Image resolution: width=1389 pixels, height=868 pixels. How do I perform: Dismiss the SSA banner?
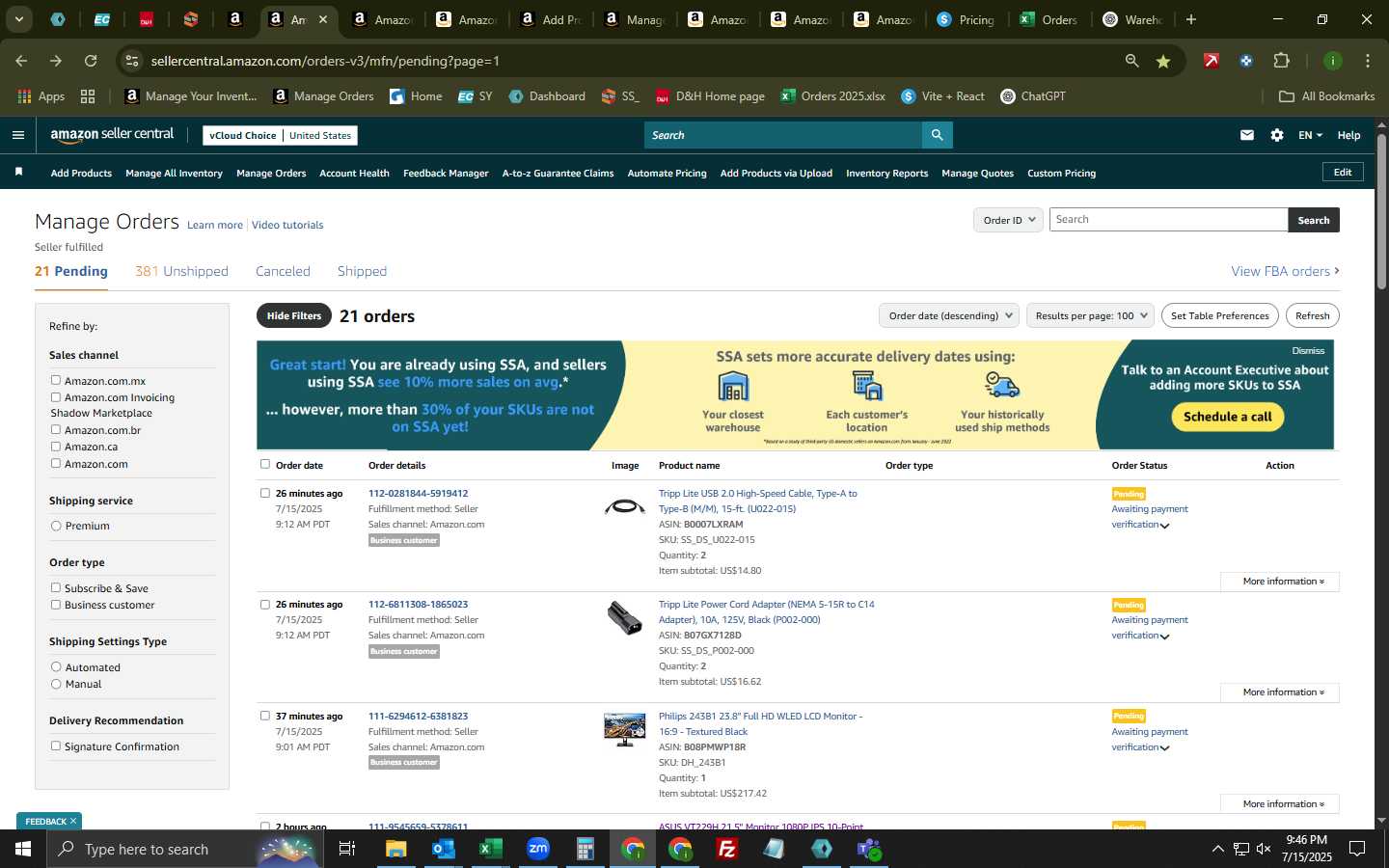pyautogui.click(x=1308, y=351)
